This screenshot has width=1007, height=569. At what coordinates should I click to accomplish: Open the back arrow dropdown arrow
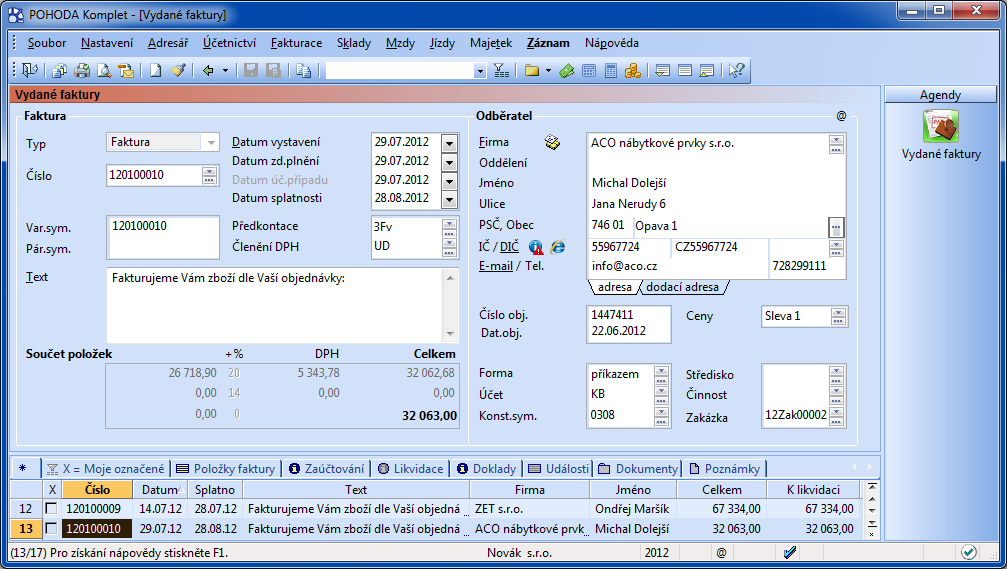click(x=225, y=70)
